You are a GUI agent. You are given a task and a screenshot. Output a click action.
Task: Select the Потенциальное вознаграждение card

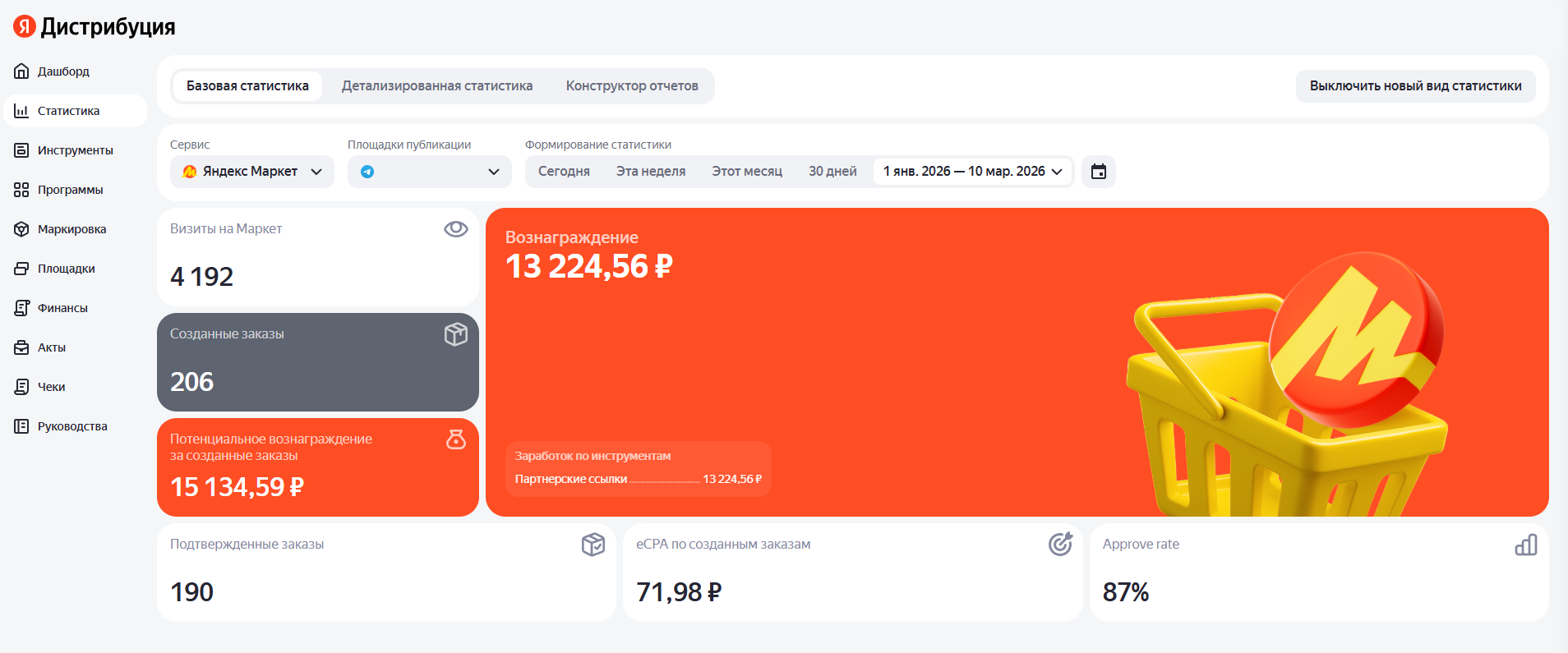[x=318, y=467]
